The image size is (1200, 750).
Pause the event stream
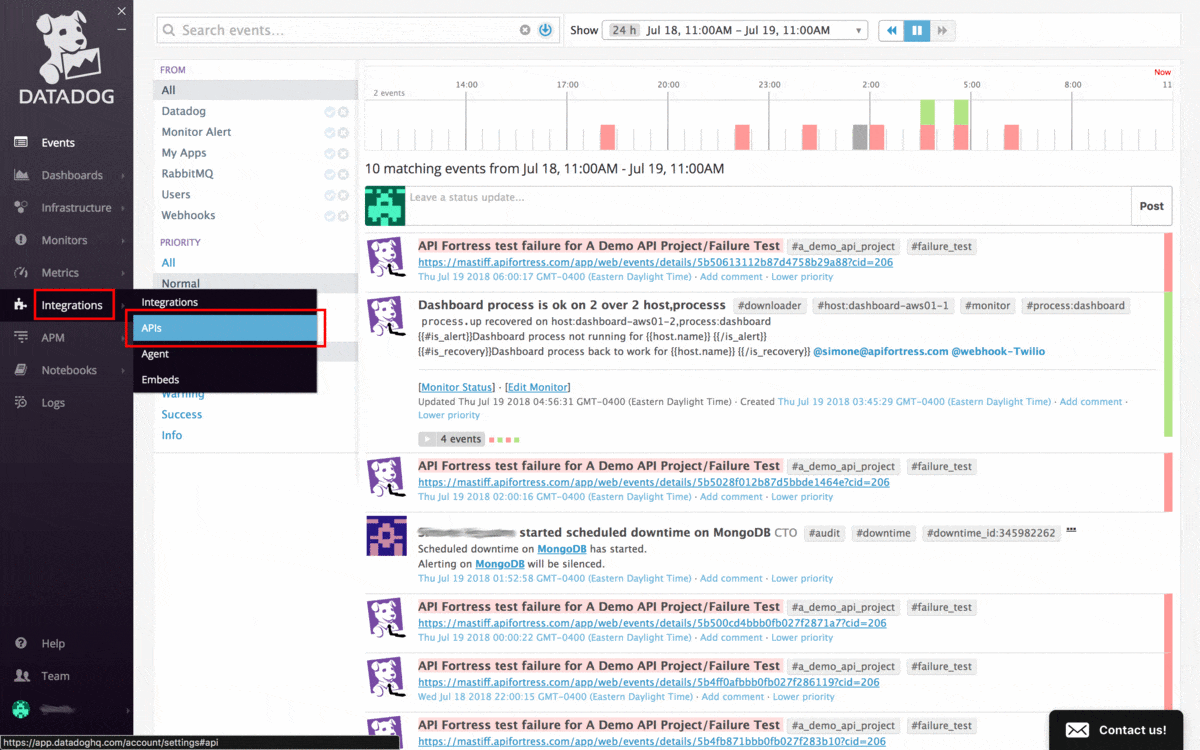tap(917, 31)
